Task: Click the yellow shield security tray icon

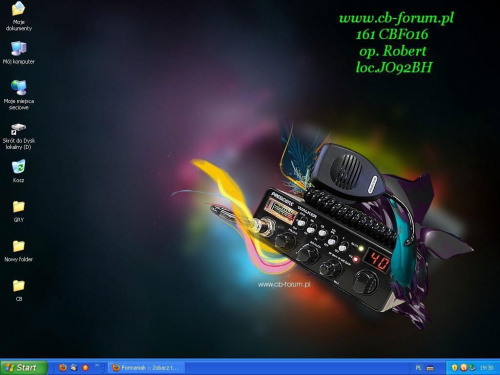Action: click(x=454, y=368)
